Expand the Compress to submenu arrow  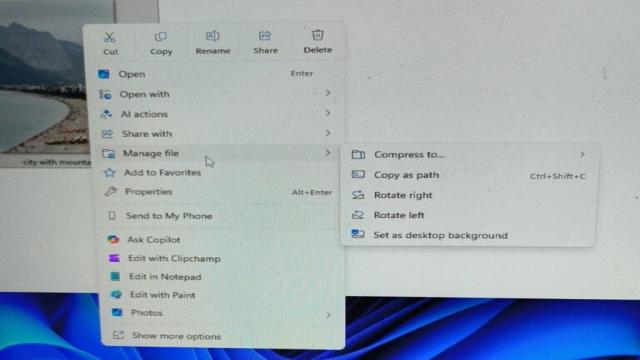(x=582, y=154)
